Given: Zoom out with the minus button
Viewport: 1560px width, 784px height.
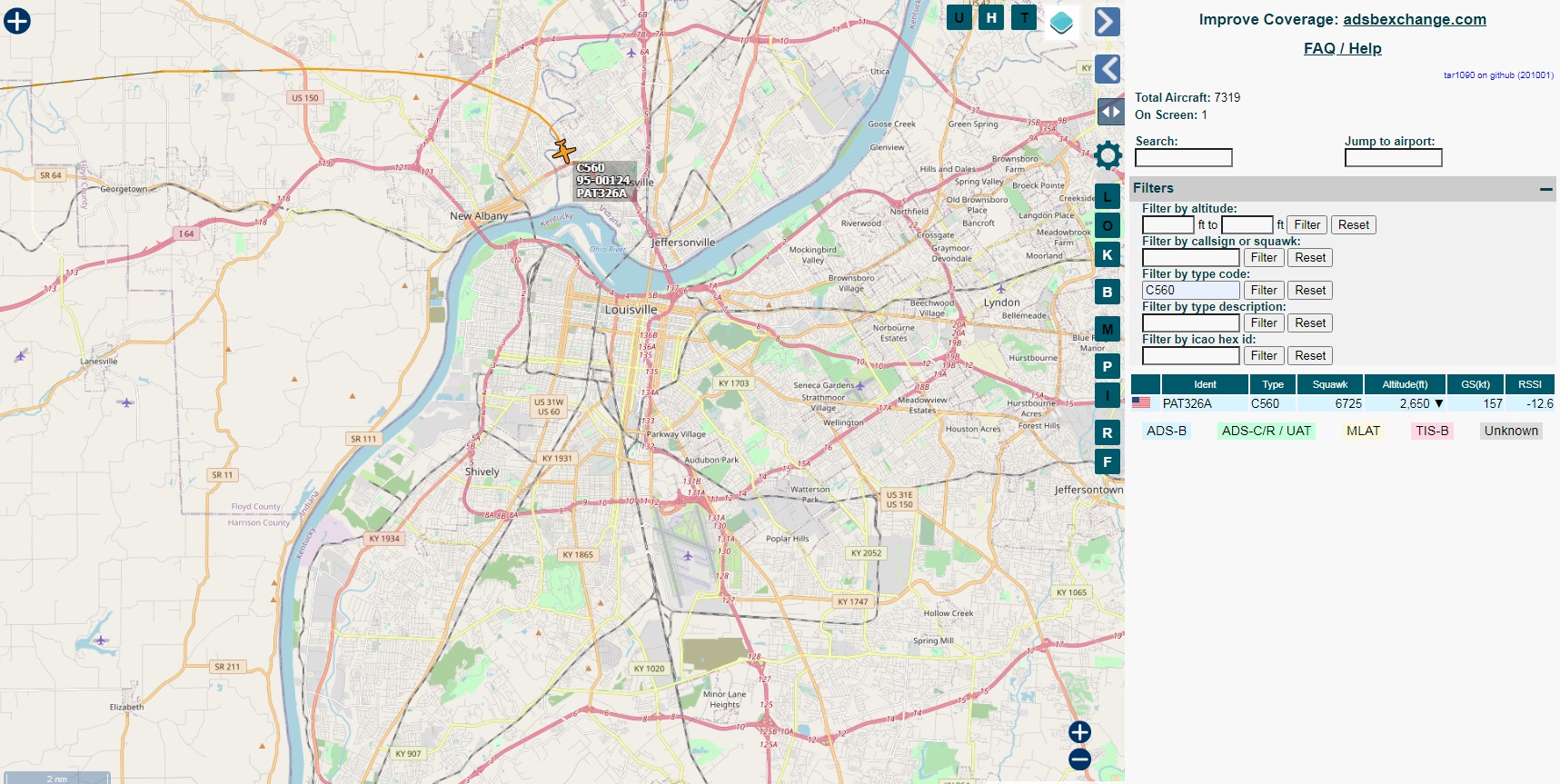Looking at the screenshot, I should tap(1079, 759).
